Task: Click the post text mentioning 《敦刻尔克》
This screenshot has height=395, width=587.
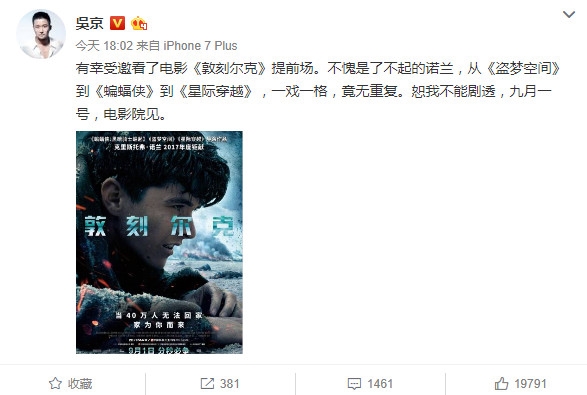Action: [229, 69]
